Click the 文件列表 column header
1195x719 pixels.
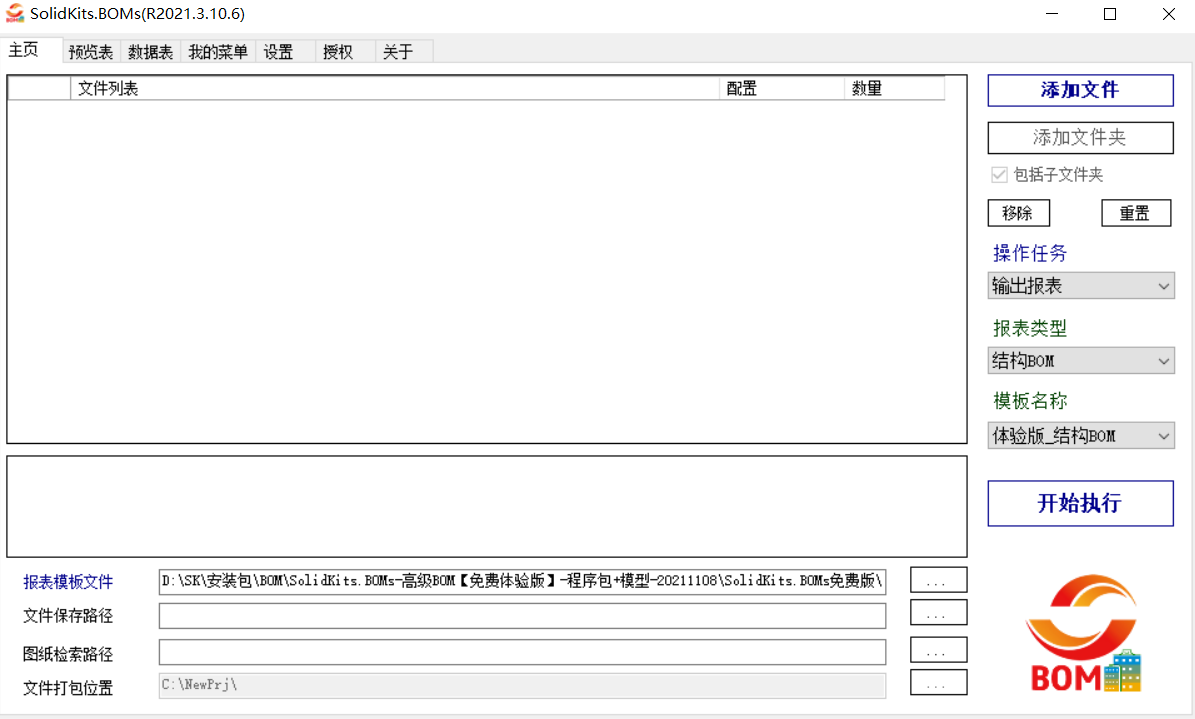click(395, 88)
